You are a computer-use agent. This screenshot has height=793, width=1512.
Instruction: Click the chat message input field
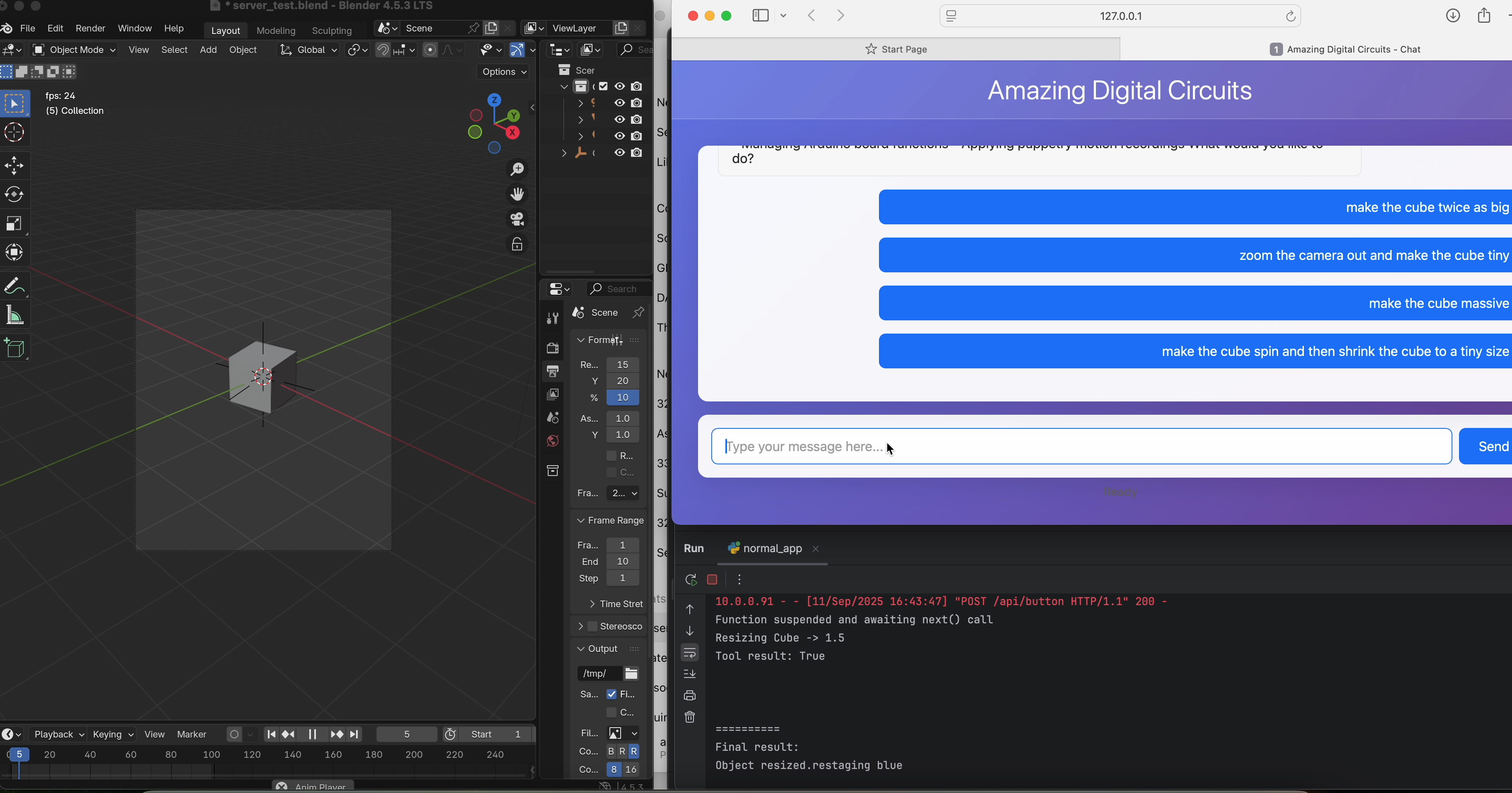pos(1081,447)
